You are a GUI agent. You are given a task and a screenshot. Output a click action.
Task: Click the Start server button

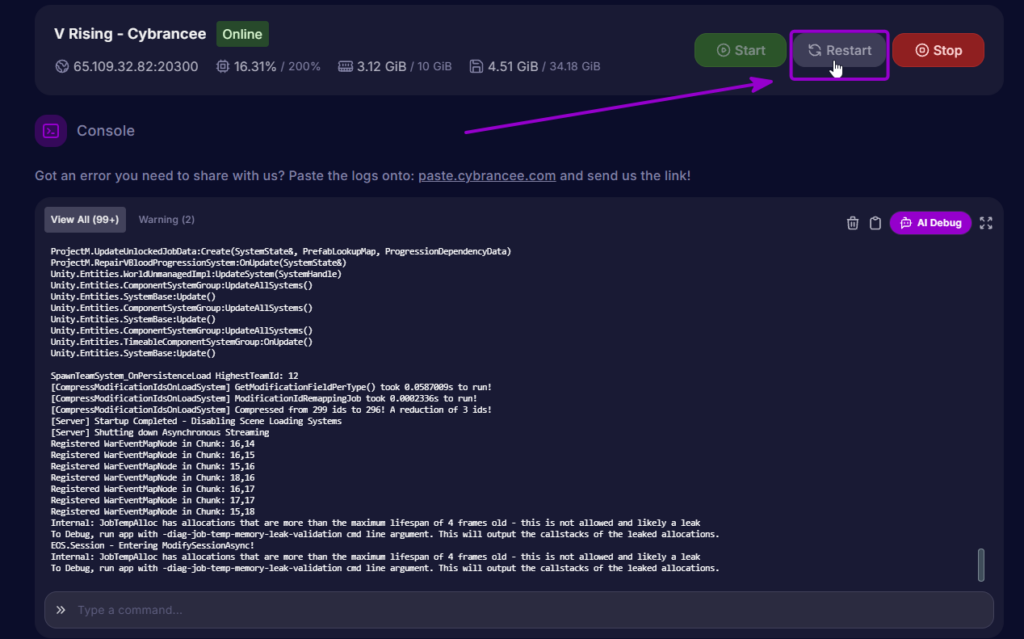coord(741,50)
